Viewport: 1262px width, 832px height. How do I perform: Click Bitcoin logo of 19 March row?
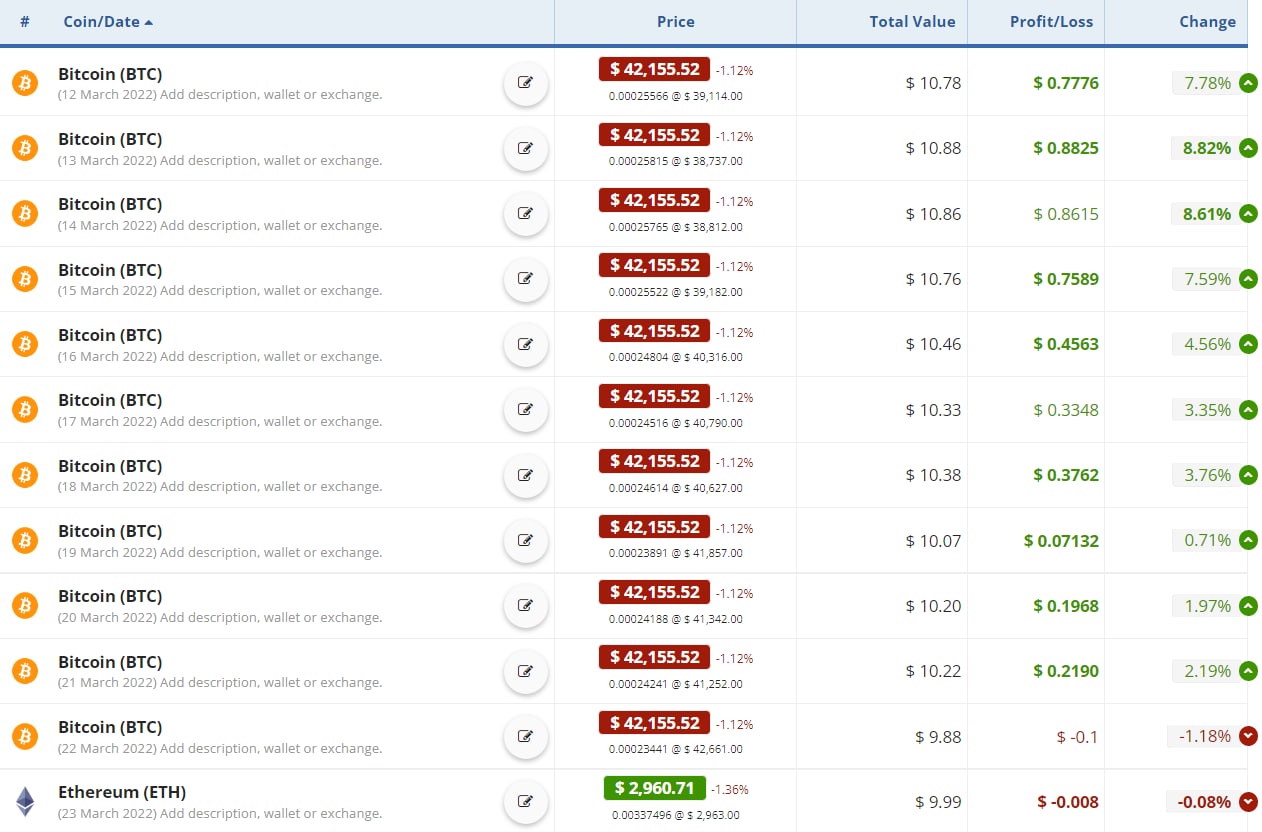pos(25,540)
